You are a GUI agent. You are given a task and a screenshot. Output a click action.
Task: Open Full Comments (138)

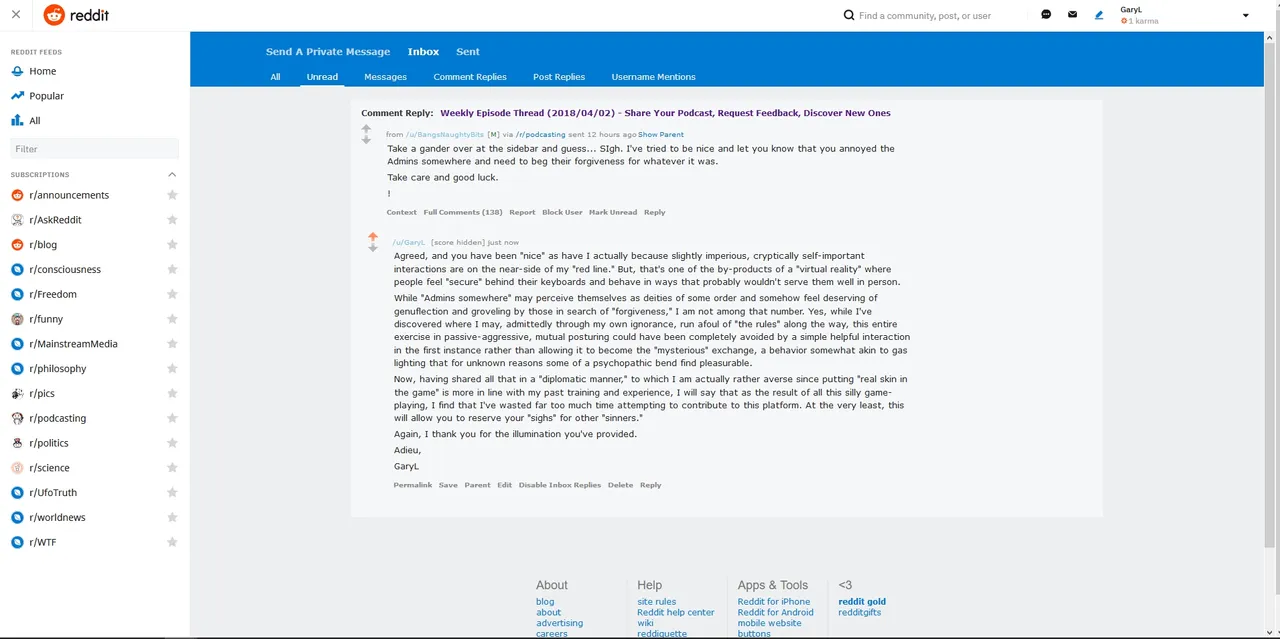click(x=463, y=212)
